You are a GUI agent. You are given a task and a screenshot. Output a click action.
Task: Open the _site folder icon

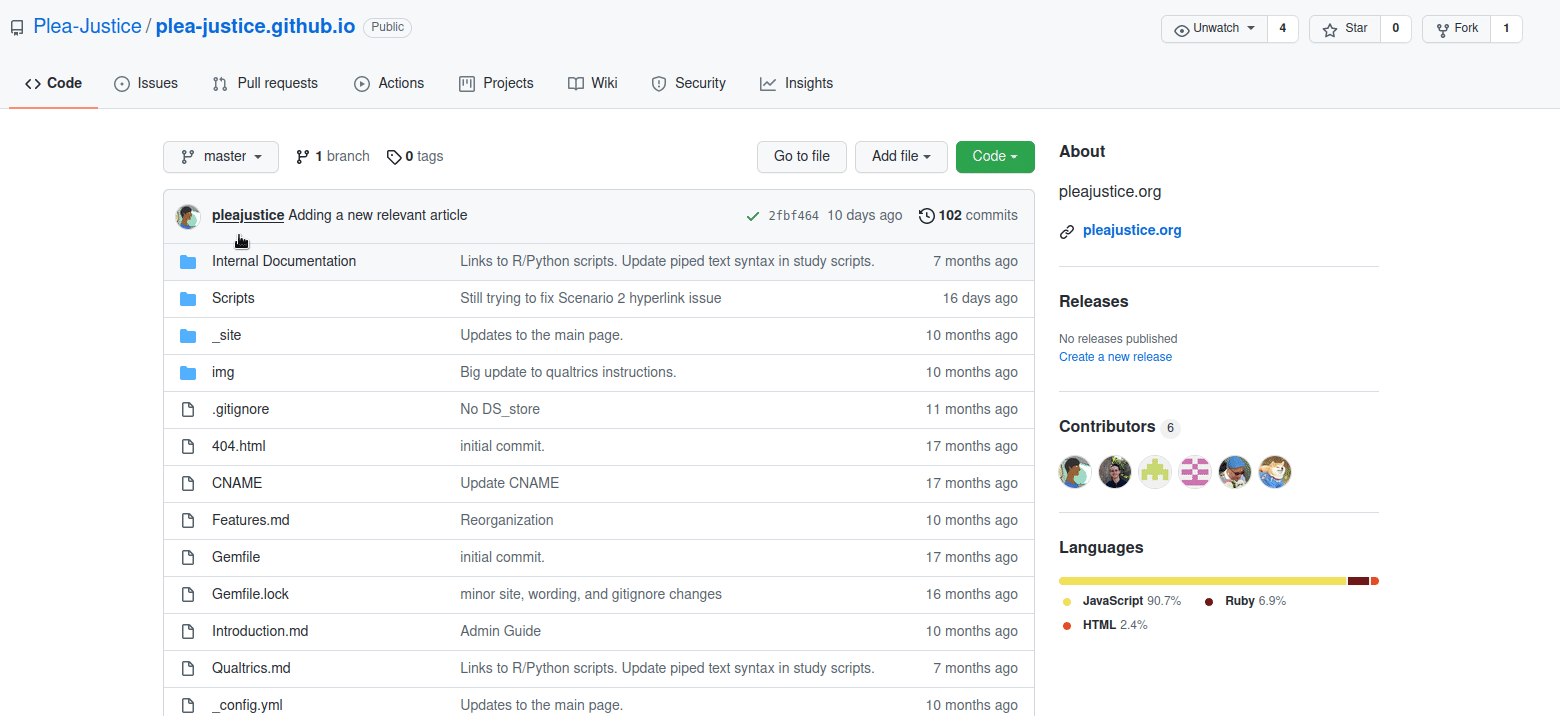point(188,336)
